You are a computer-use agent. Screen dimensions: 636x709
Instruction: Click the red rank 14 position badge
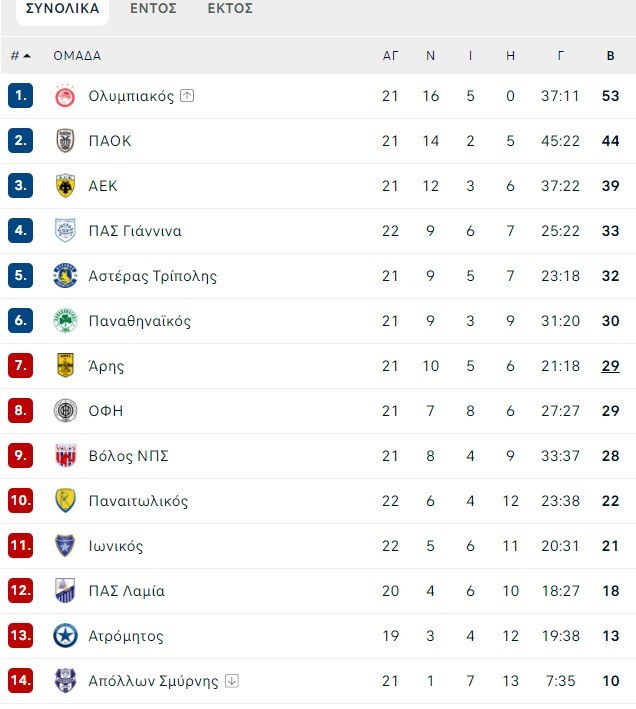[21, 681]
